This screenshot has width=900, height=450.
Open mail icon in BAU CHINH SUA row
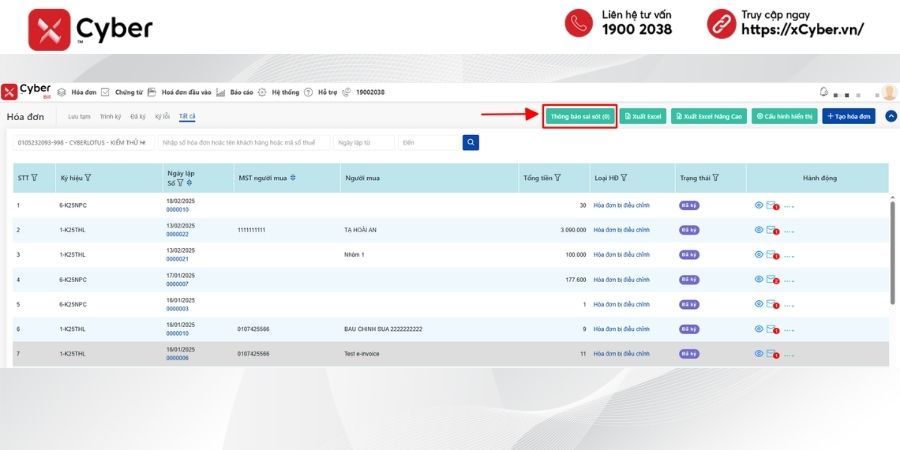(x=772, y=329)
